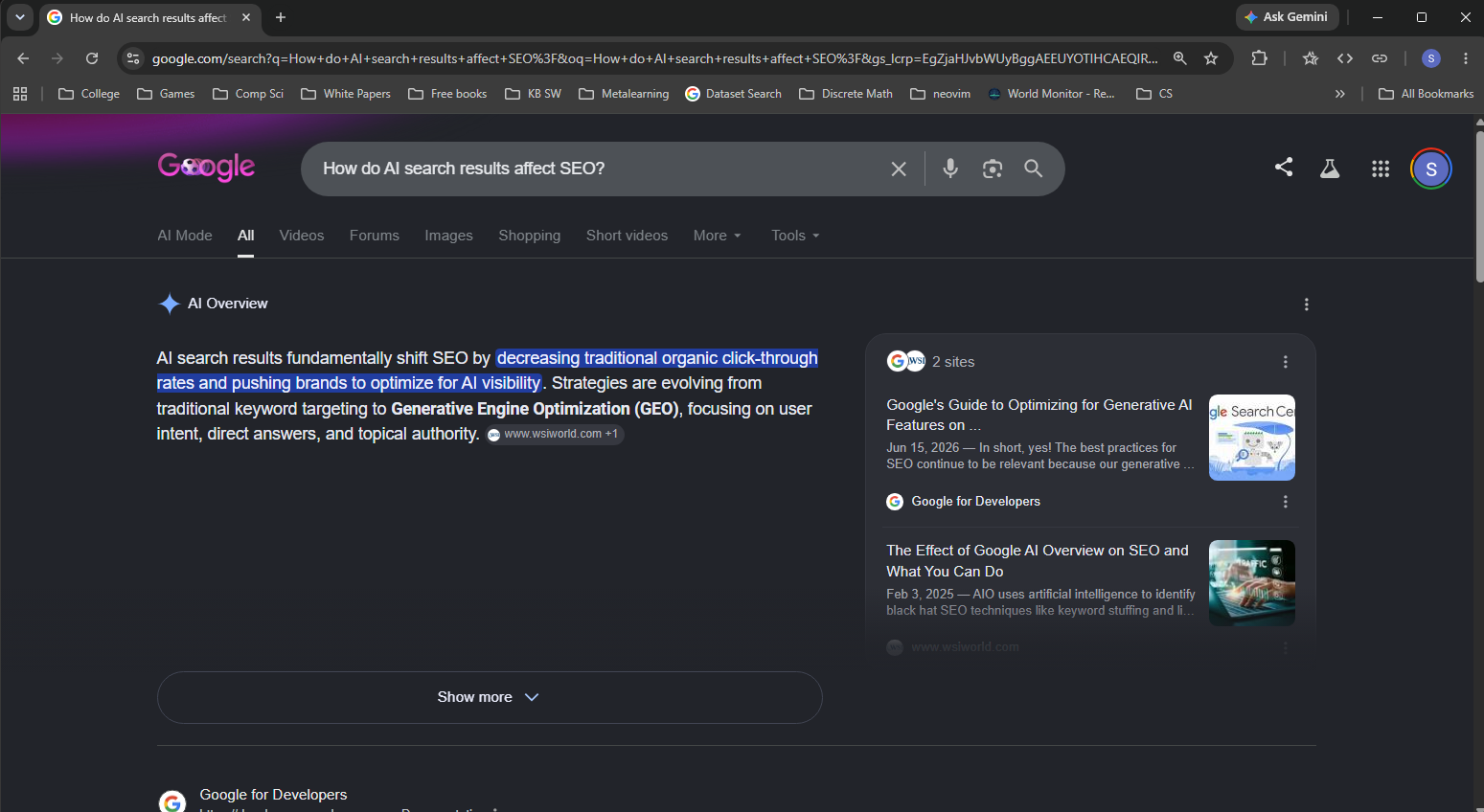The width and height of the screenshot is (1484, 812).
Task: Bookmark this page with the star icon
Action: click(1211, 58)
